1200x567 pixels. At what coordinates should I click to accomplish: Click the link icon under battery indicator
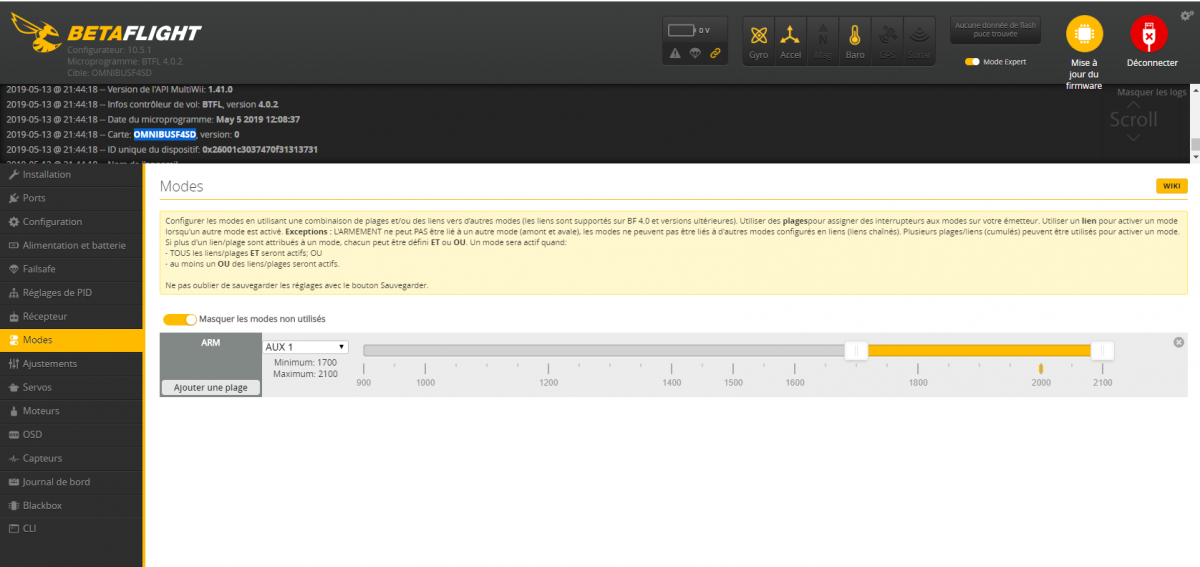pyautogui.click(x=715, y=53)
